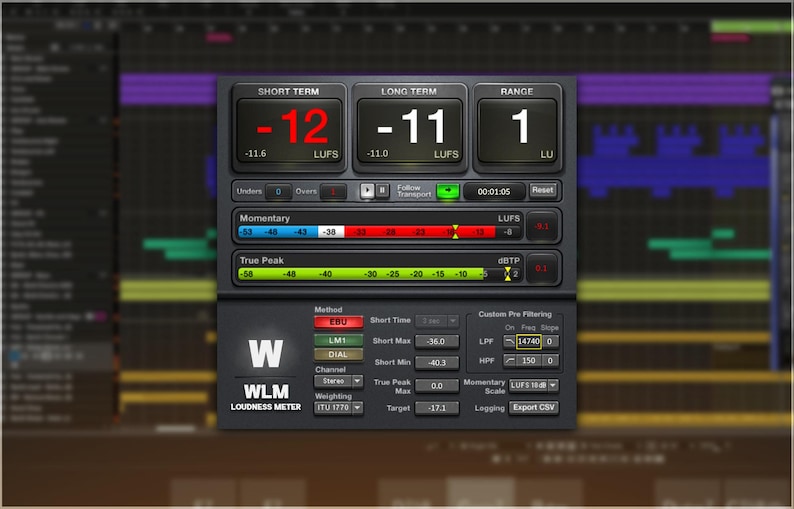Click the Momentary meter yellow target marker
794x509 pixels.
pos(455,232)
